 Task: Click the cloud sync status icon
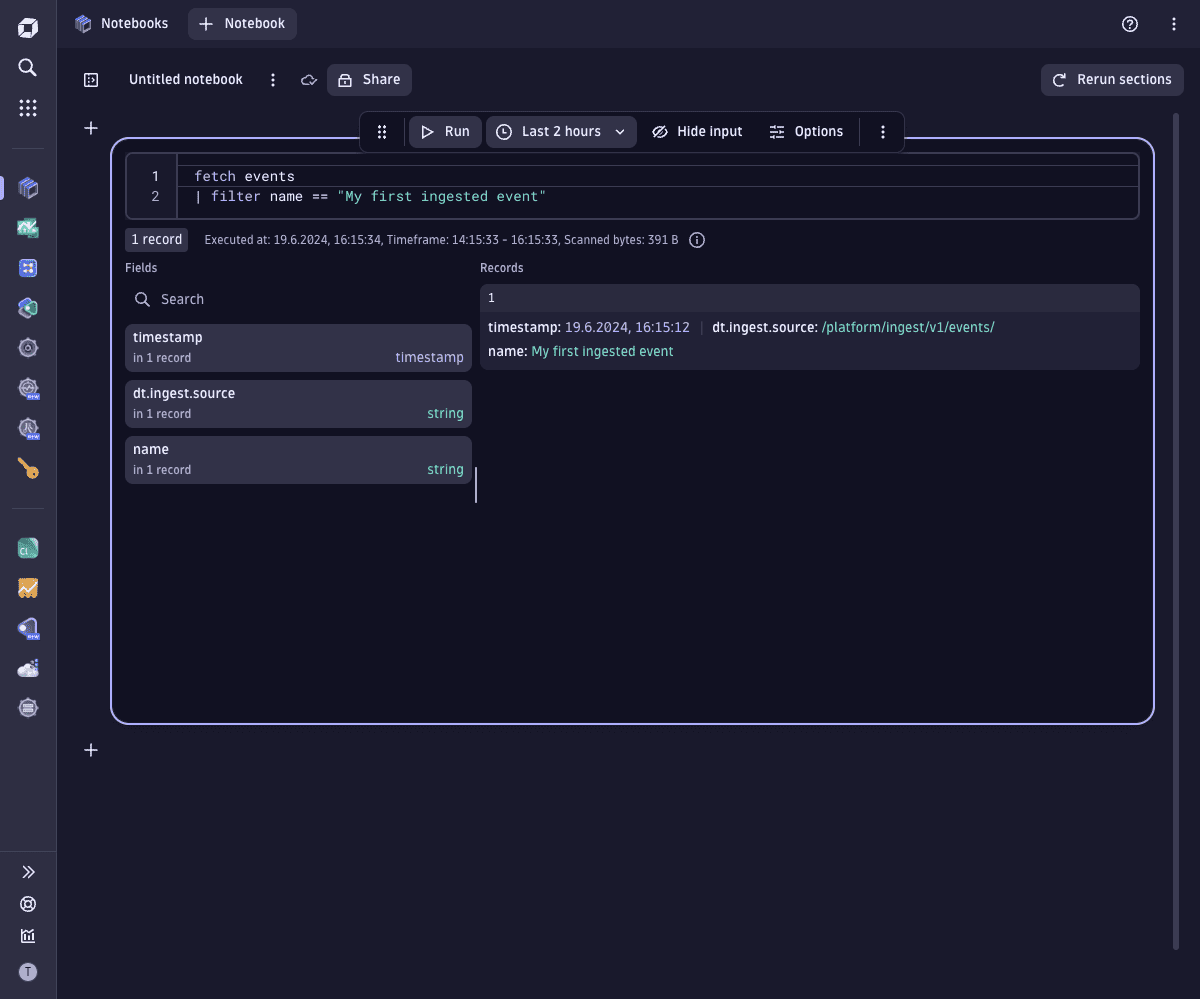pos(309,79)
